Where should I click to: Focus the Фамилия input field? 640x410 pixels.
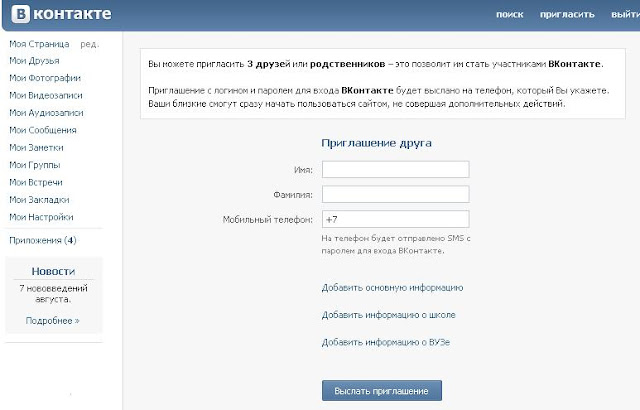pyautogui.click(x=396, y=194)
